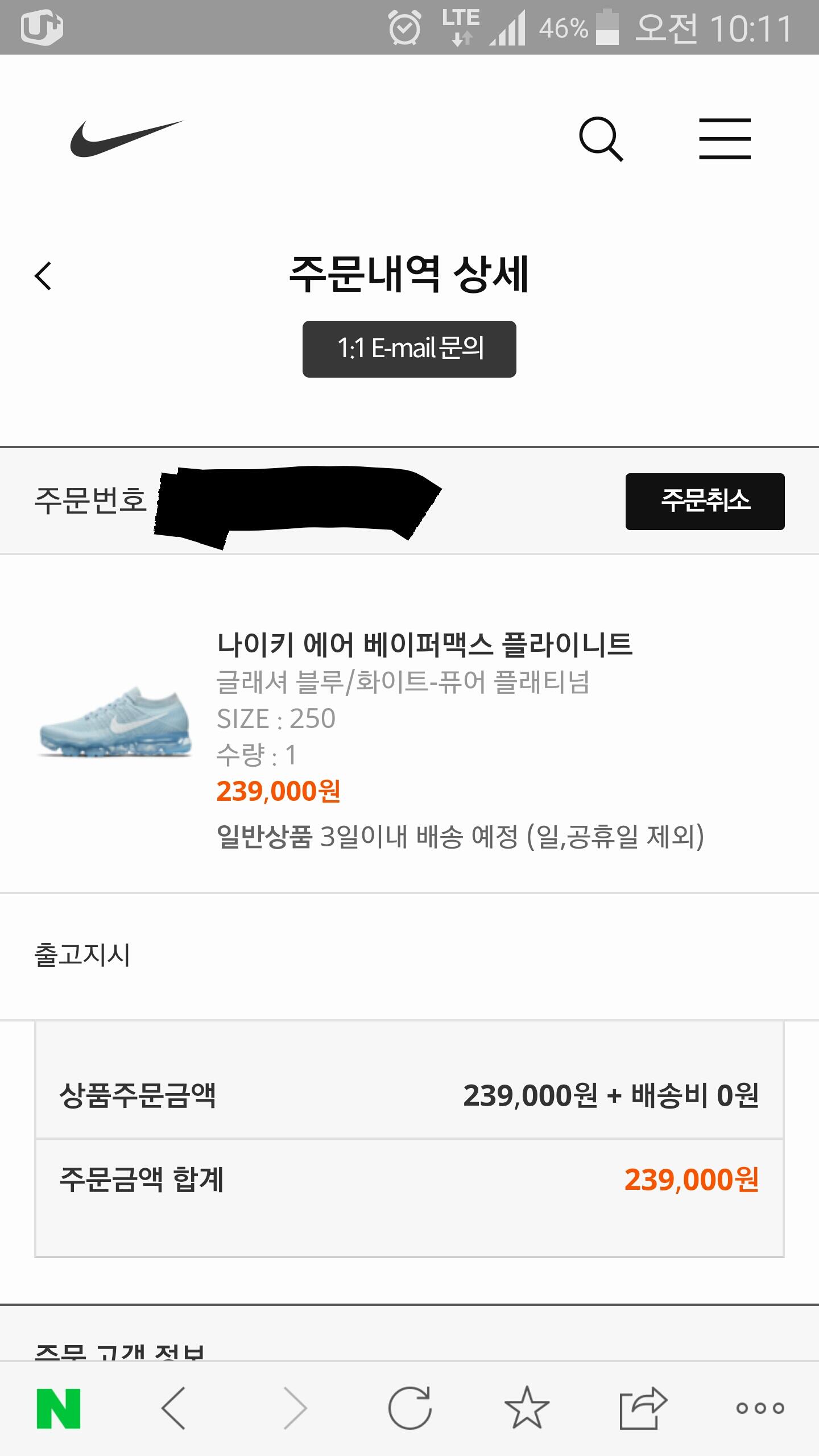Image resolution: width=819 pixels, height=1456 pixels.
Task: Tap the battery indicator in status bar
Action: pyautogui.click(x=607, y=27)
